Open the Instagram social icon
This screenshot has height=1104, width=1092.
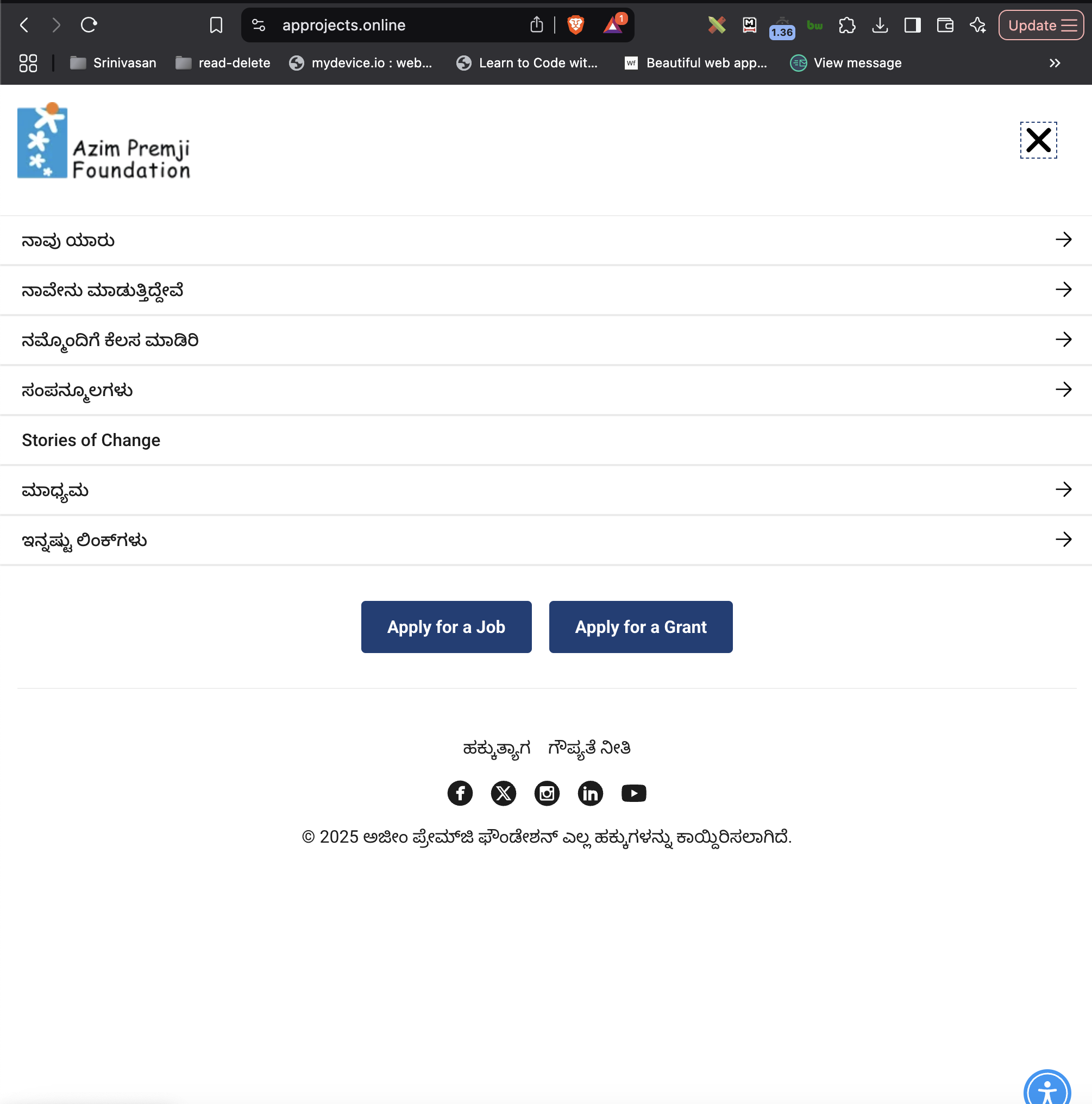(547, 793)
